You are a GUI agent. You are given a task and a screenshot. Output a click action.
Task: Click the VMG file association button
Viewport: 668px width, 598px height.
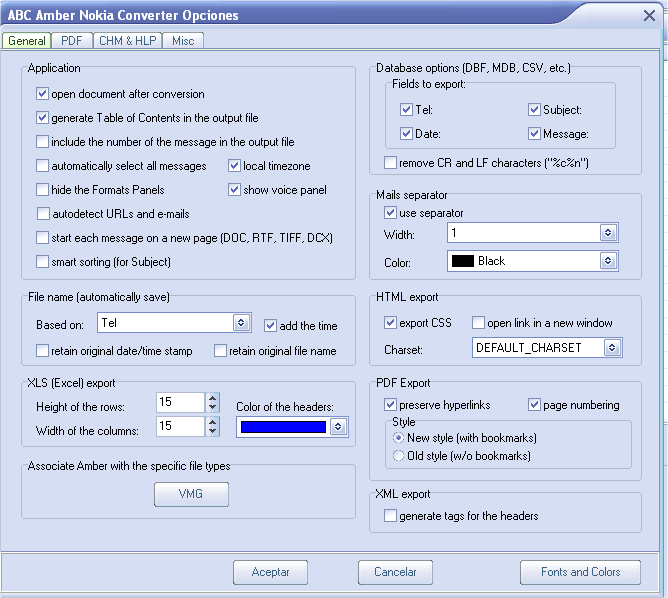(x=191, y=494)
